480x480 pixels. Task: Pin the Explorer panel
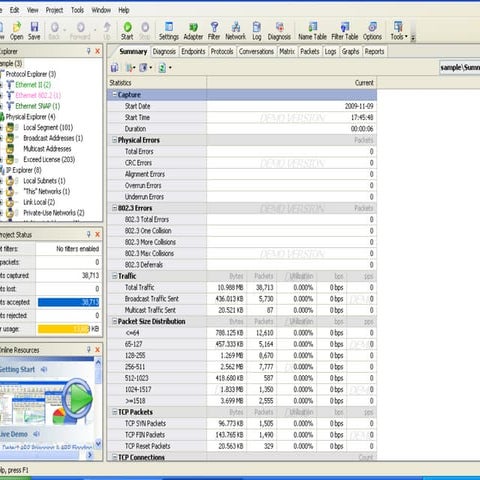(x=89, y=51)
